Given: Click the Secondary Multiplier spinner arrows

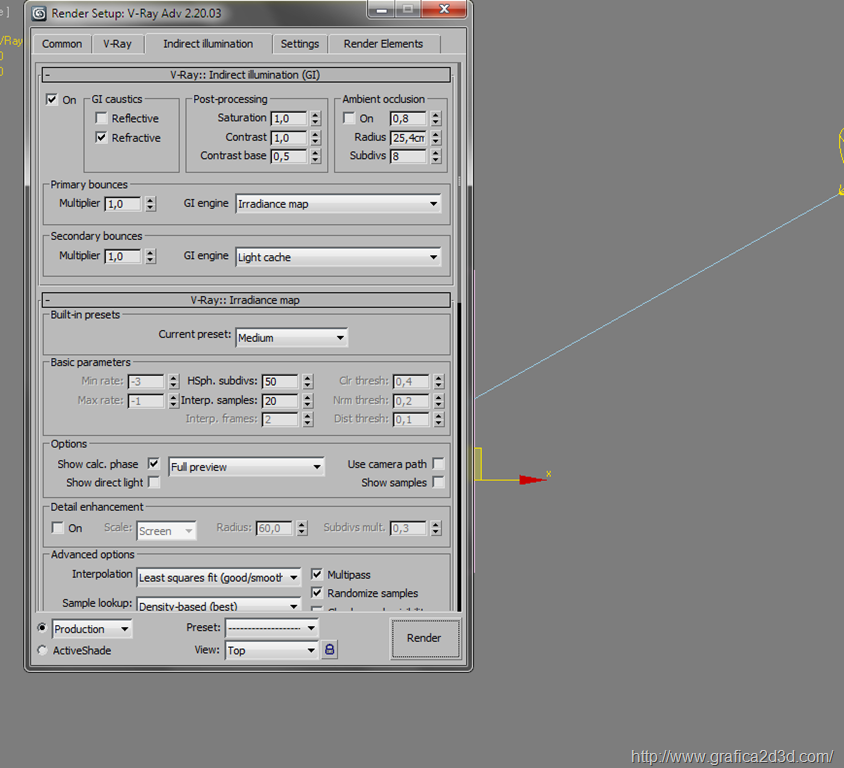Looking at the screenshot, I should [x=151, y=256].
